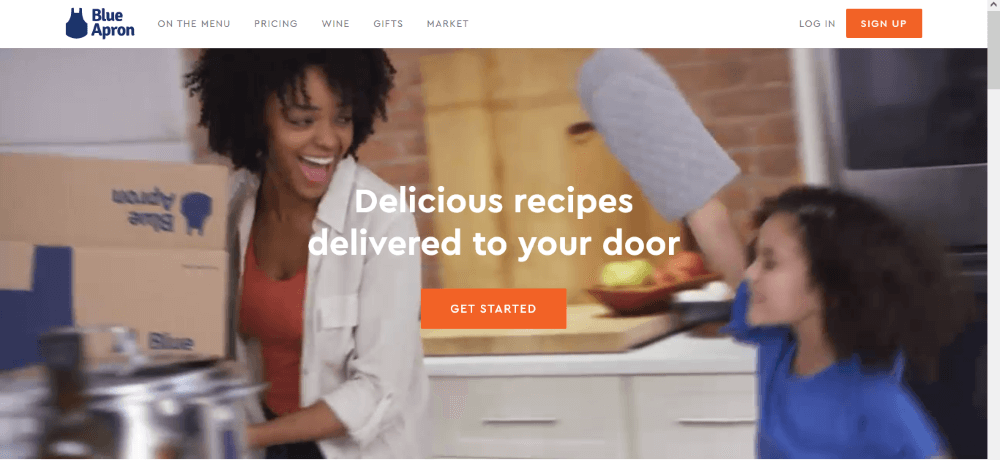1000x460 pixels.
Task: Click the Blue Apron wordmark text
Action: point(112,24)
